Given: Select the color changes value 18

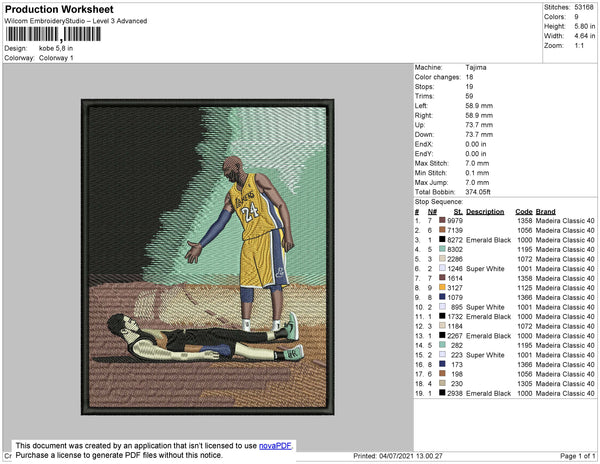Looking at the screenshot, I should 470,77.
